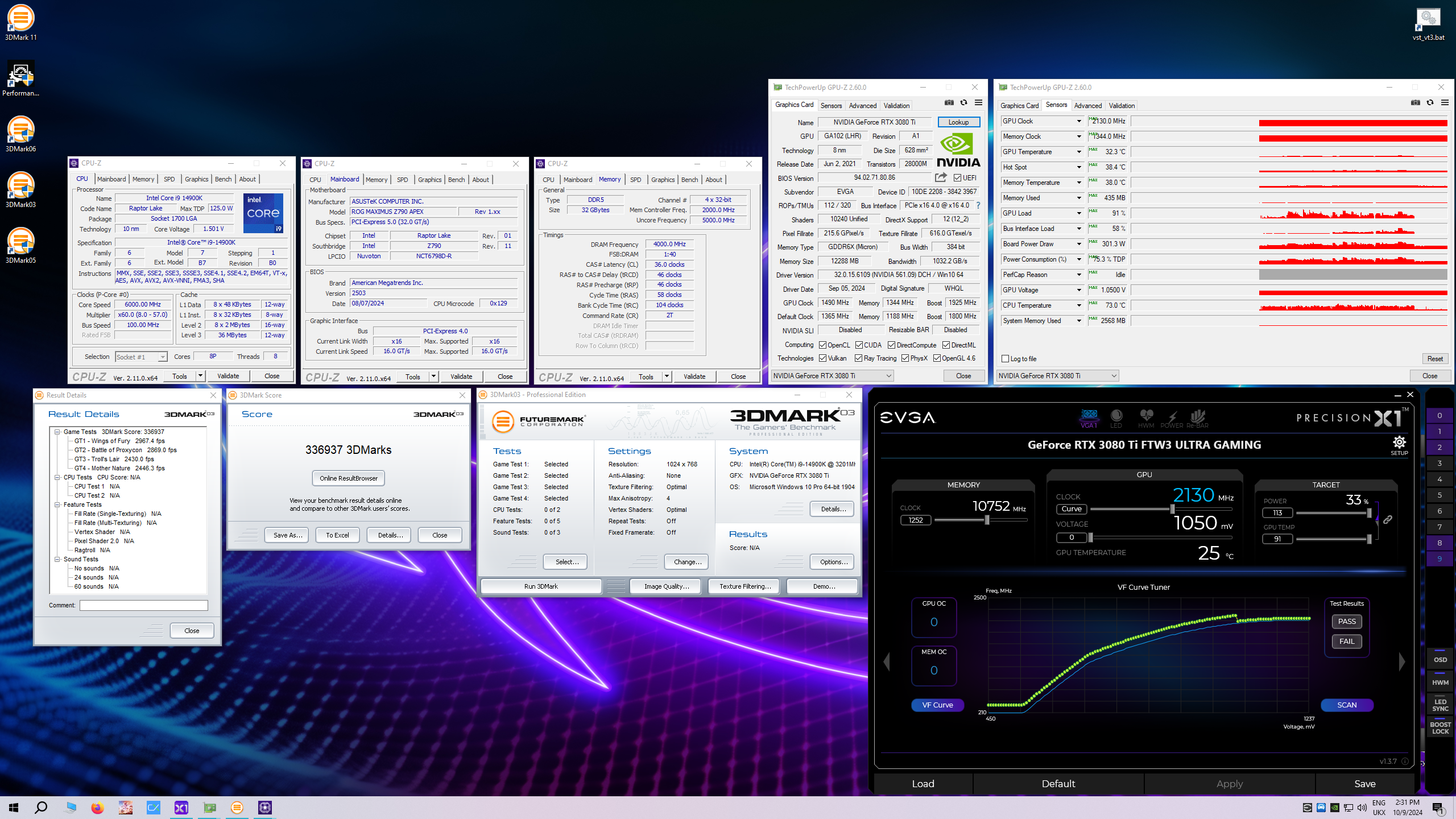
Task: Open the Bench tab in CPU-Z Mainboard window
Action: [456, 180]
